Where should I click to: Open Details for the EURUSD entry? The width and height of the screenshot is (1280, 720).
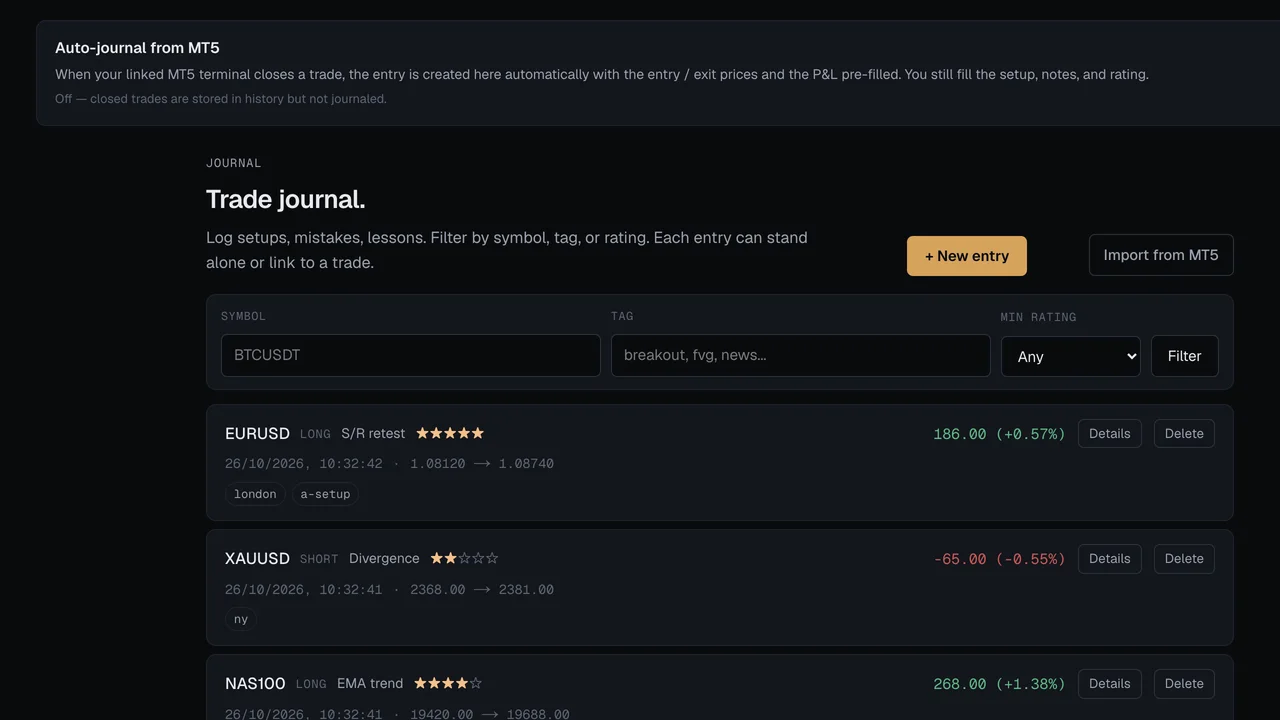click(1110, 433)
